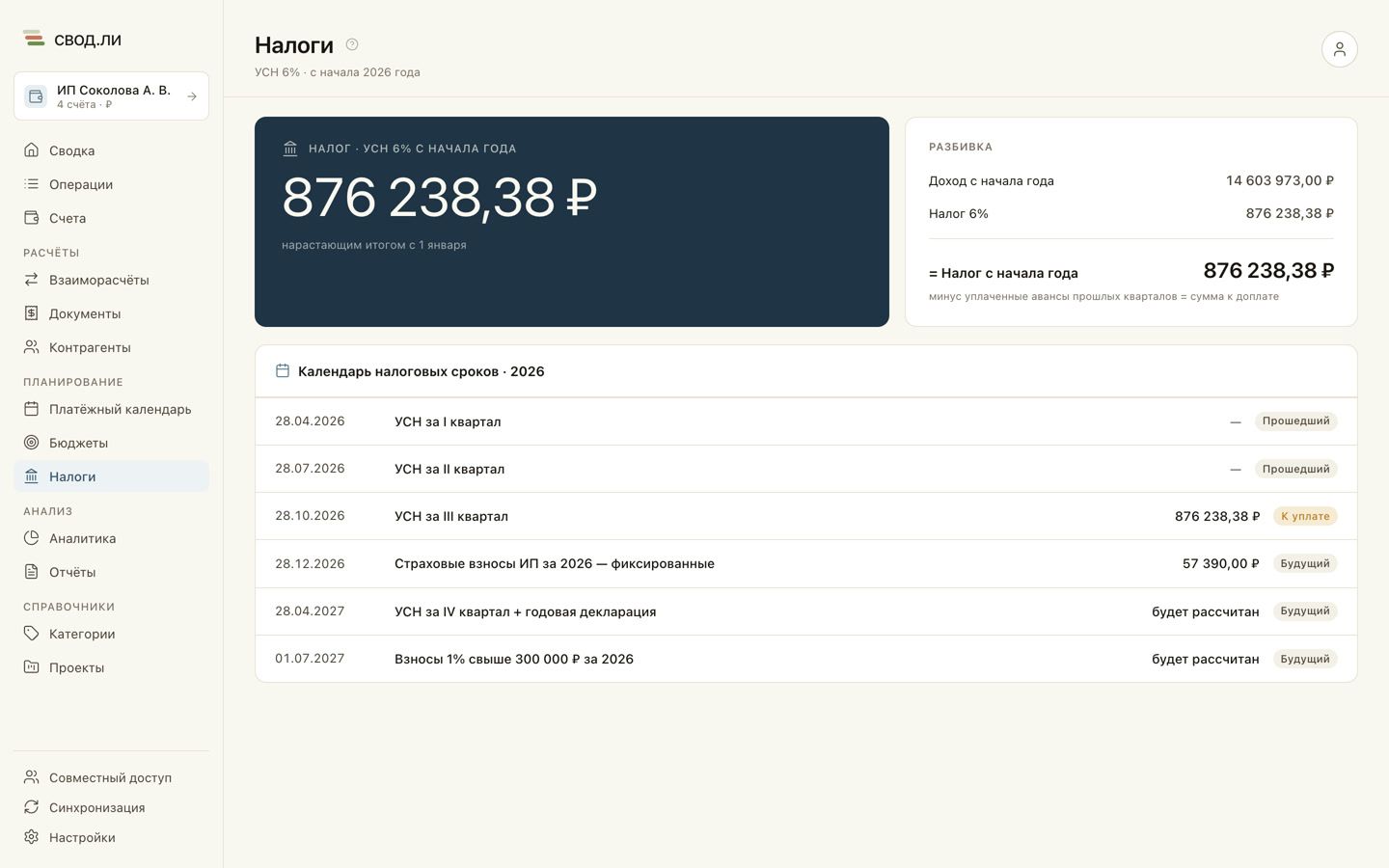Click the СВОД.ЛИ logo icon
The image size is (1389, 868).
pyautogui.click(x=34, y=39)
